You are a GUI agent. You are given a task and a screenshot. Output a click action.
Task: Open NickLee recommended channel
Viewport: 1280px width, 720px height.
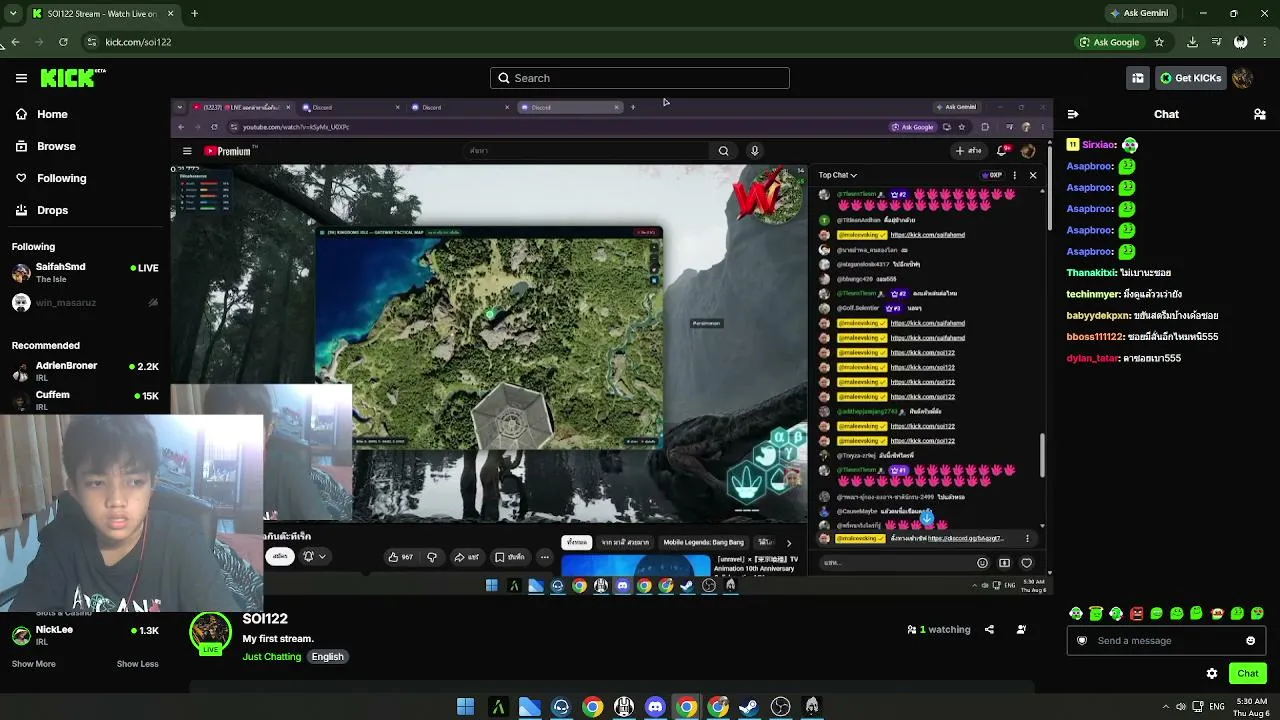(85, 635)
